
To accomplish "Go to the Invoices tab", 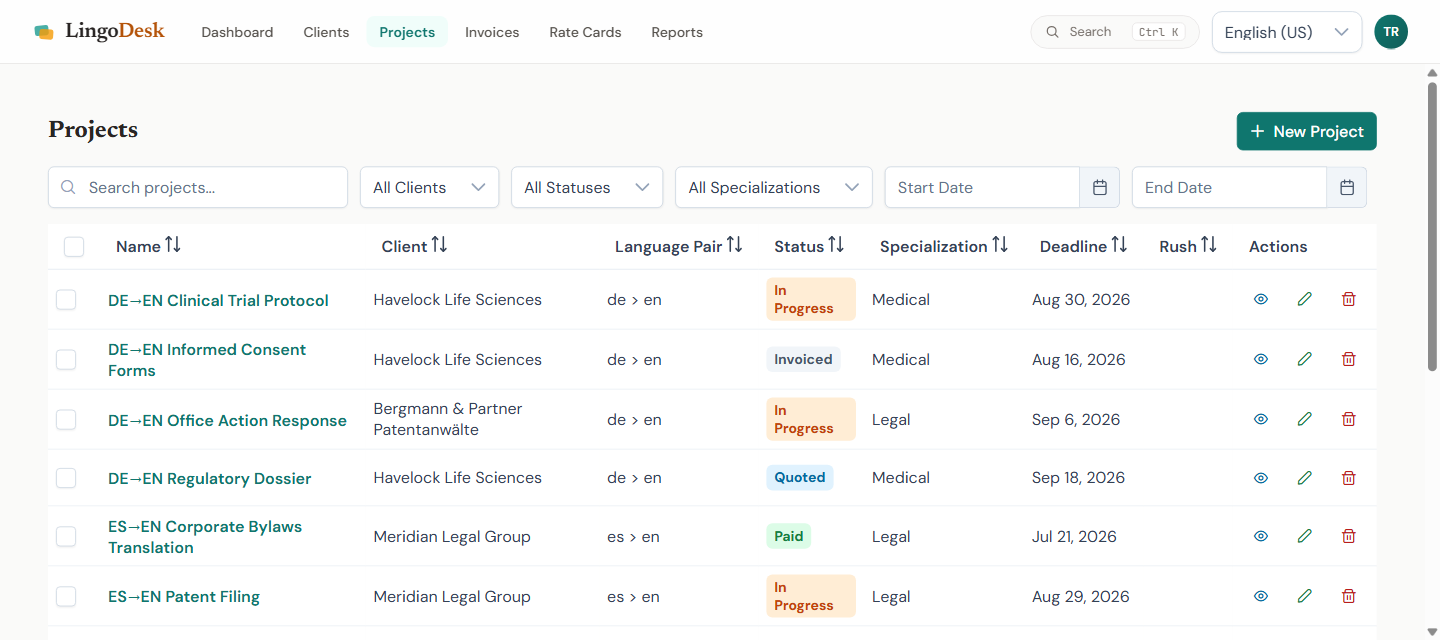I will (x=492, y=32).
